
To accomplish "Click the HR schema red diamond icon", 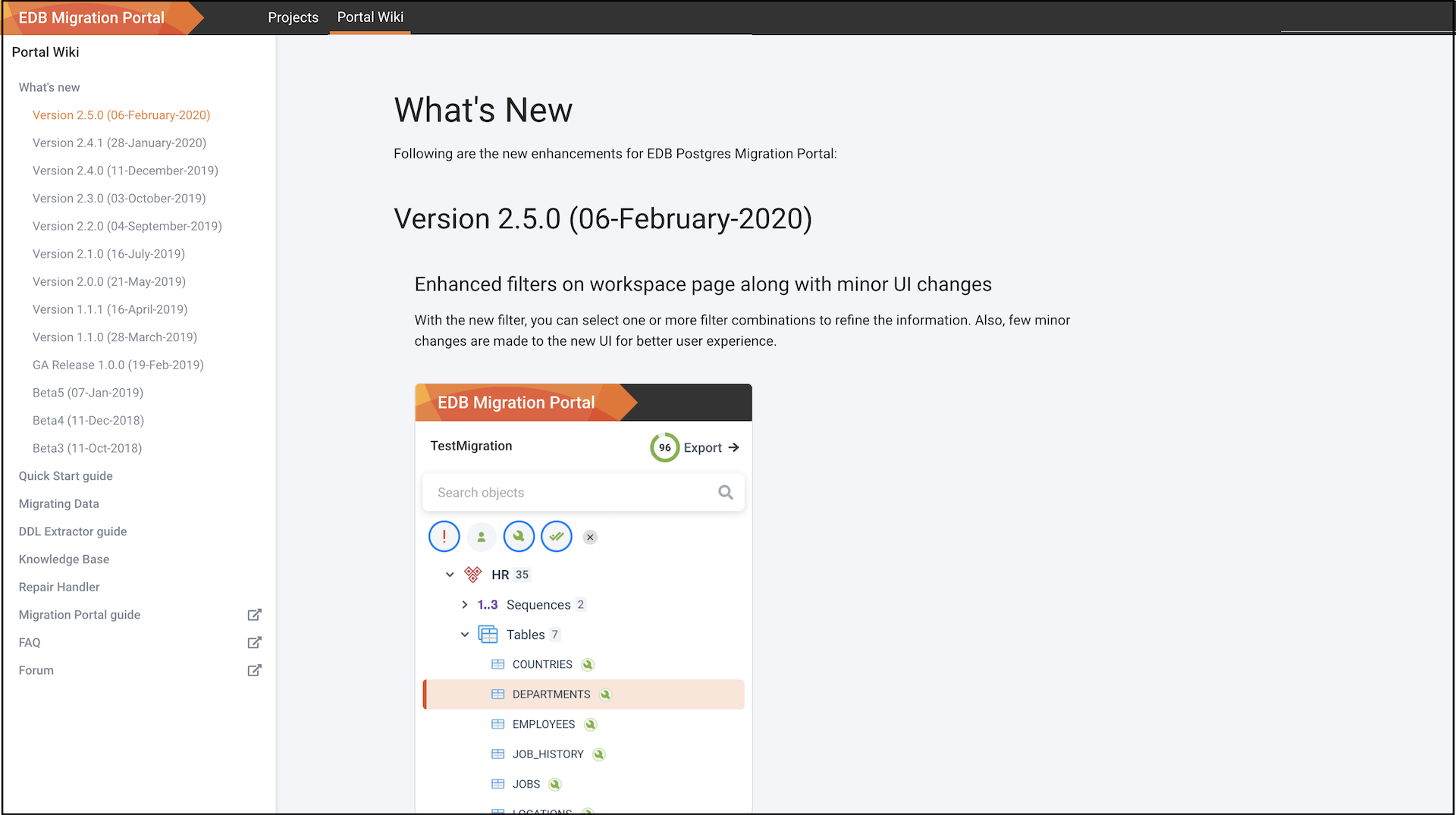I will (473, 575).
